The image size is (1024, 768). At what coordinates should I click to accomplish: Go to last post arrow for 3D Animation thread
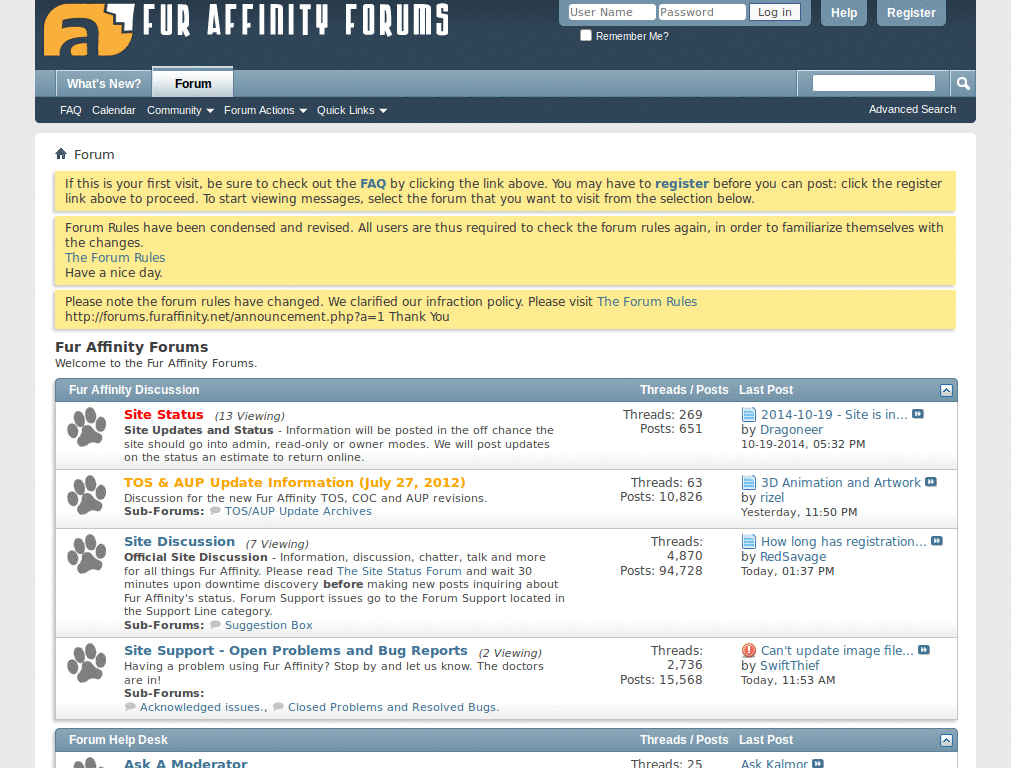[931, 482]
